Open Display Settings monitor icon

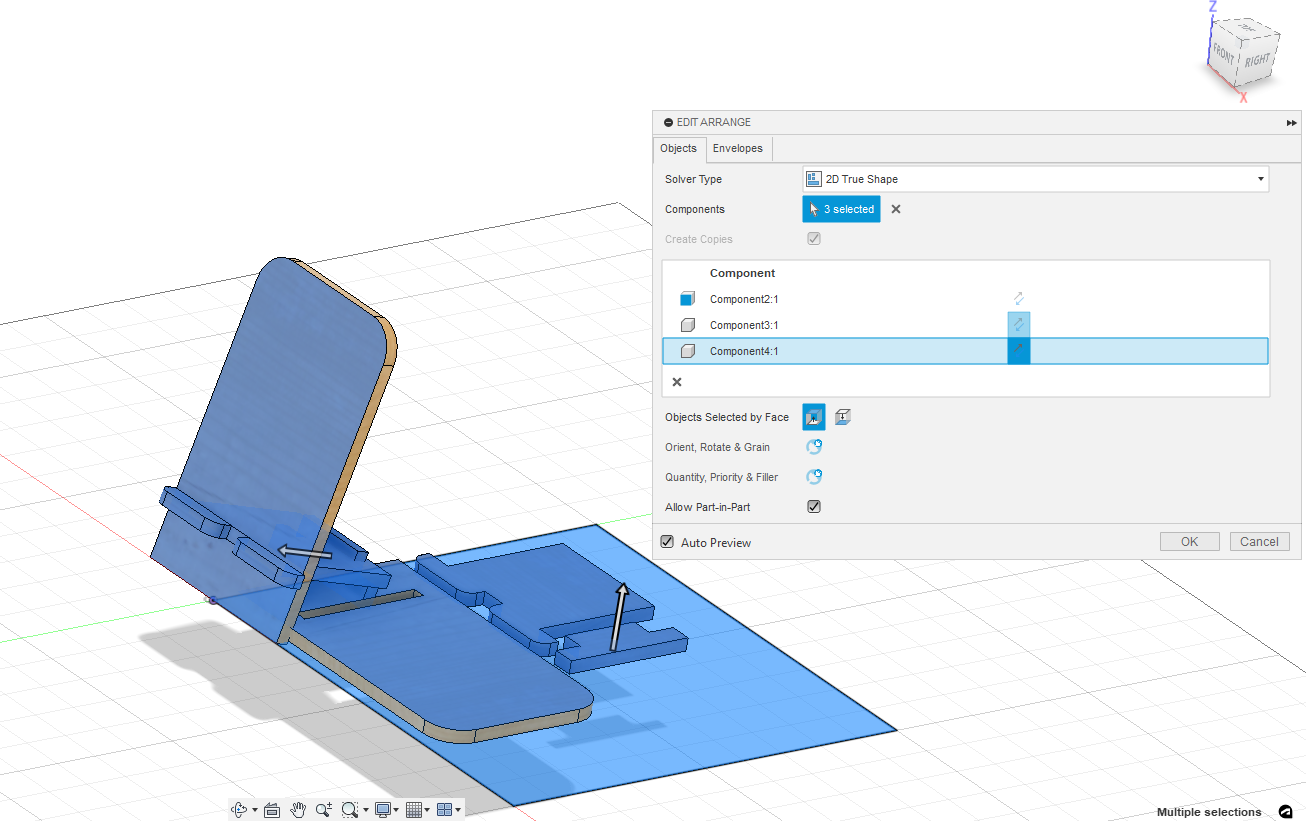click(x=382, y=810)
